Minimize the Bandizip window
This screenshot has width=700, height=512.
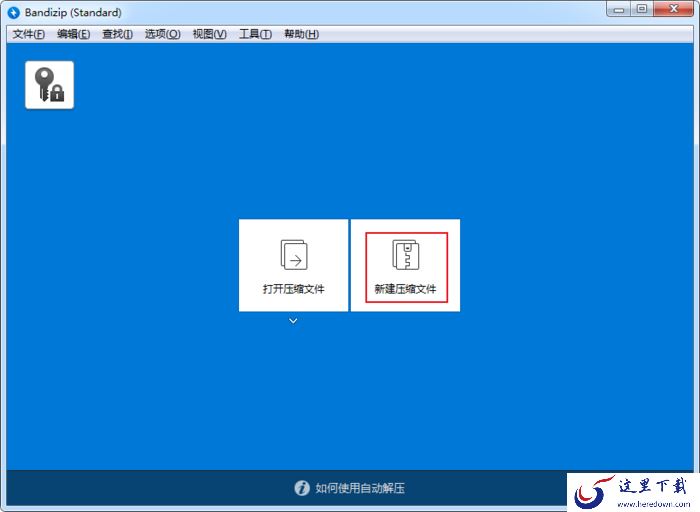pyautogui.click(x=618, y=9)
